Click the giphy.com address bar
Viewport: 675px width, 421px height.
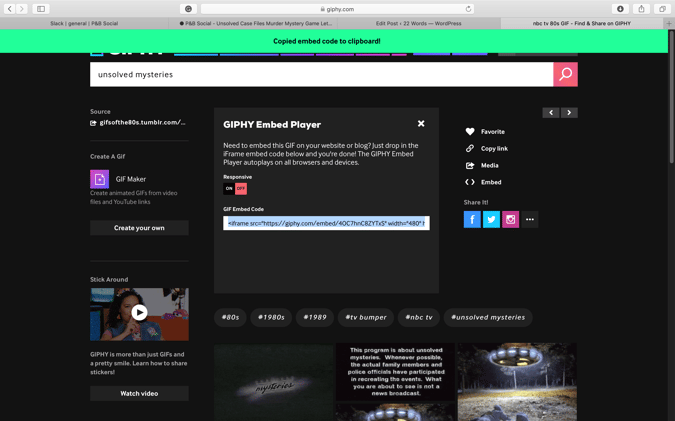point(338,9)
